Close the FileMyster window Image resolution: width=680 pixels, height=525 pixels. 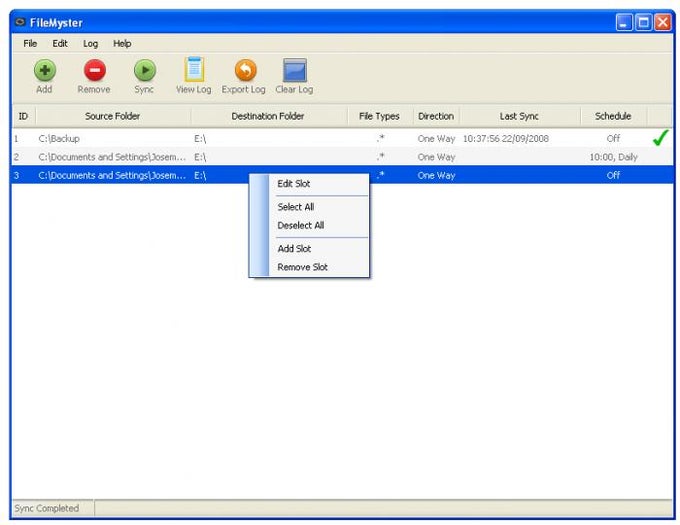663,22
